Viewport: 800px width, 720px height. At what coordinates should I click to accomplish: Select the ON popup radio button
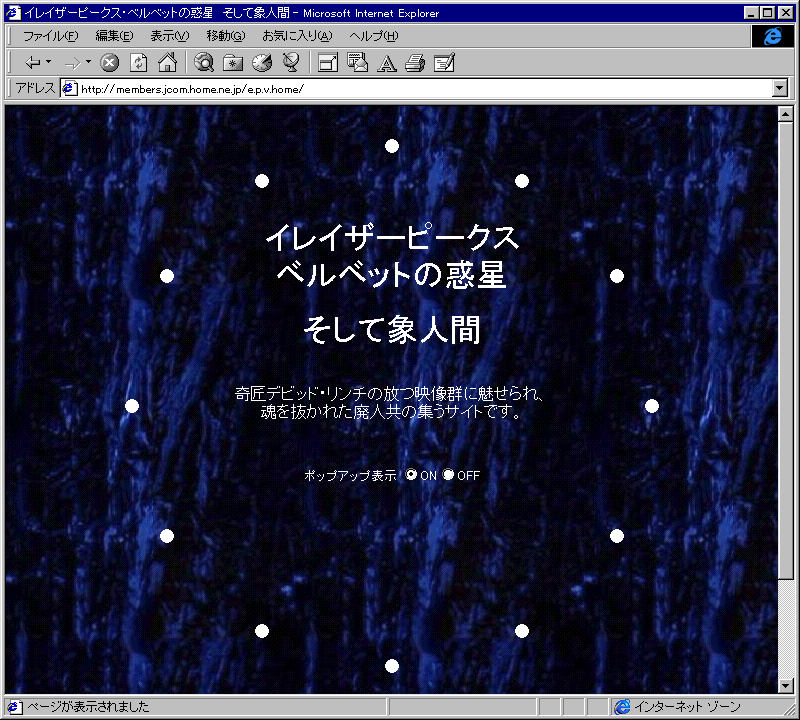[x=411, y=475]
